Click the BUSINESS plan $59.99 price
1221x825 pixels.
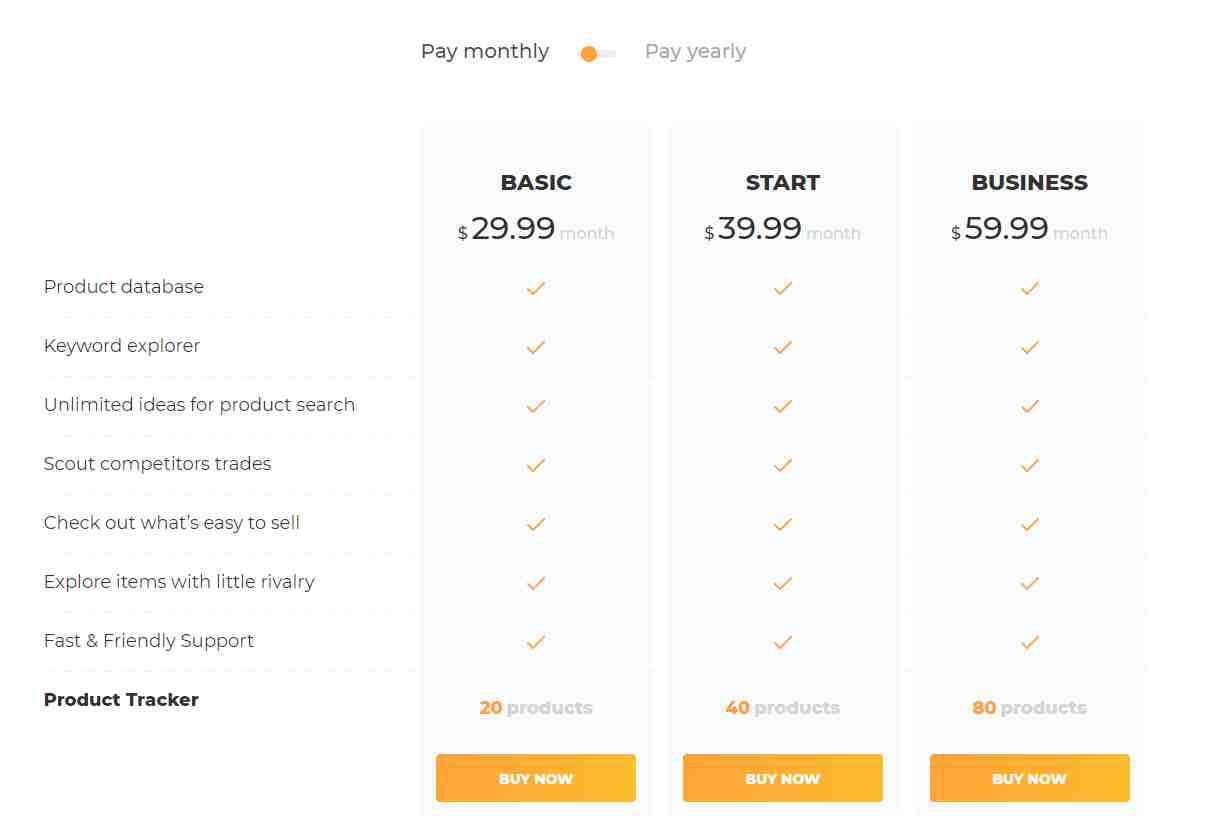[1000, 229]
